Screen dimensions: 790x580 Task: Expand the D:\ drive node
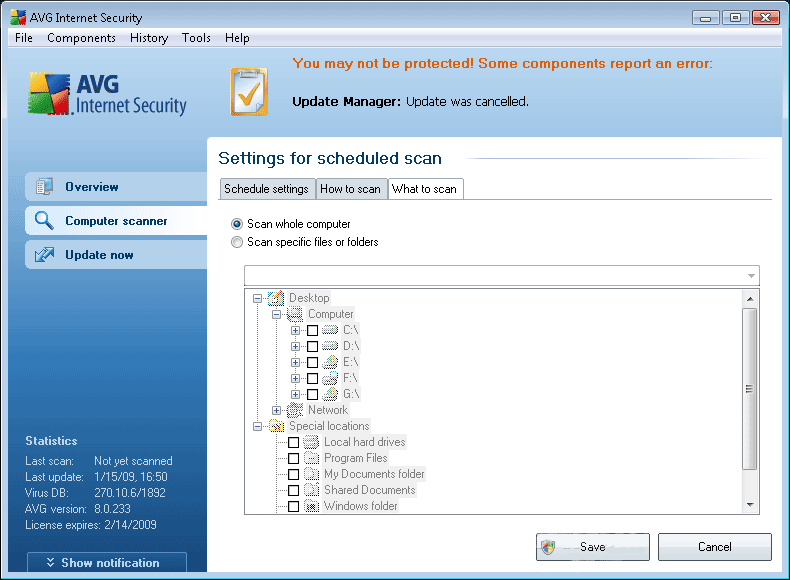295,346
